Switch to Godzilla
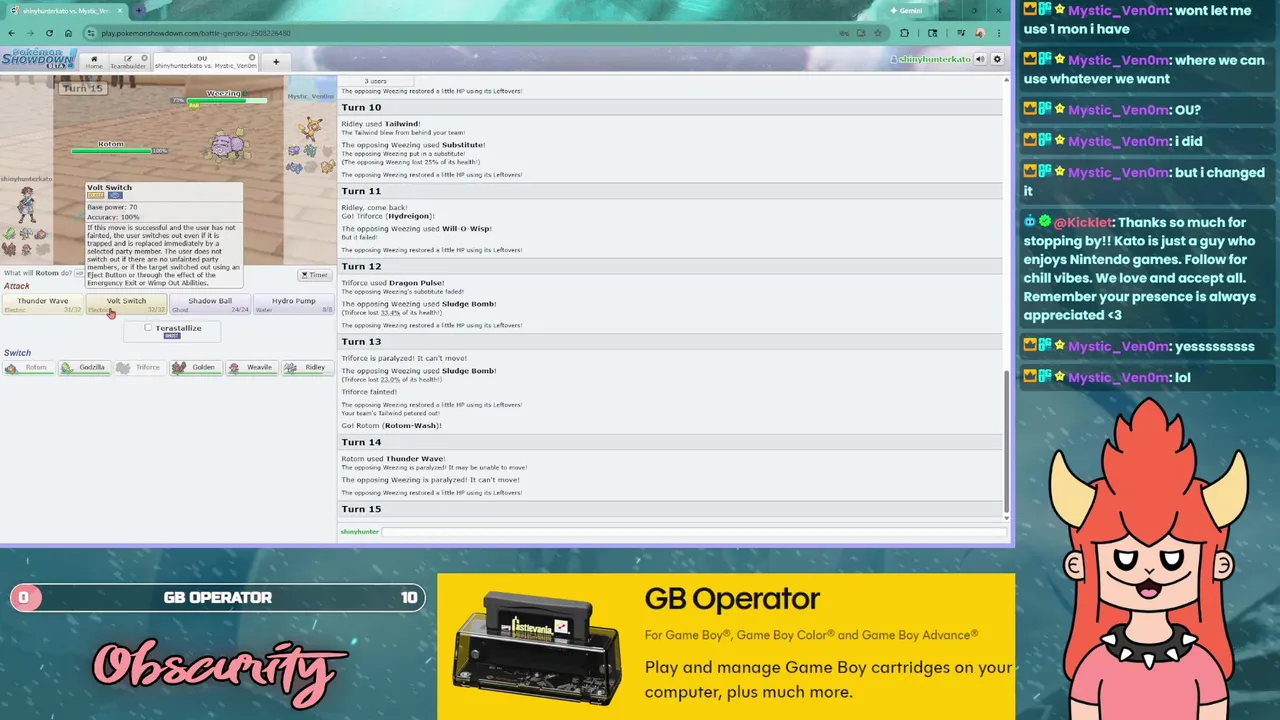The image size is (1280, 720). tap(84, 367)
